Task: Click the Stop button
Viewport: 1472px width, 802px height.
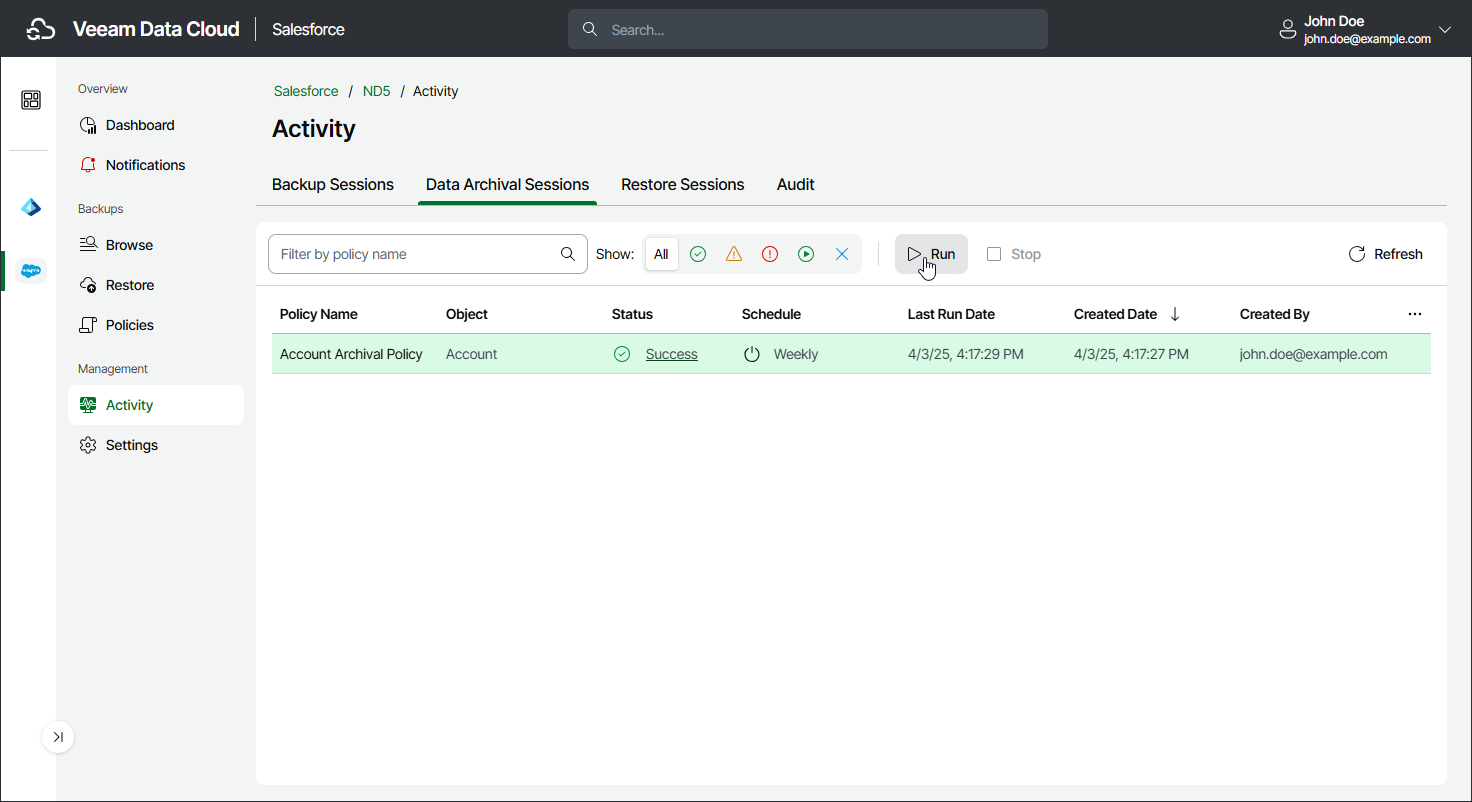Action: (1014, 254)
